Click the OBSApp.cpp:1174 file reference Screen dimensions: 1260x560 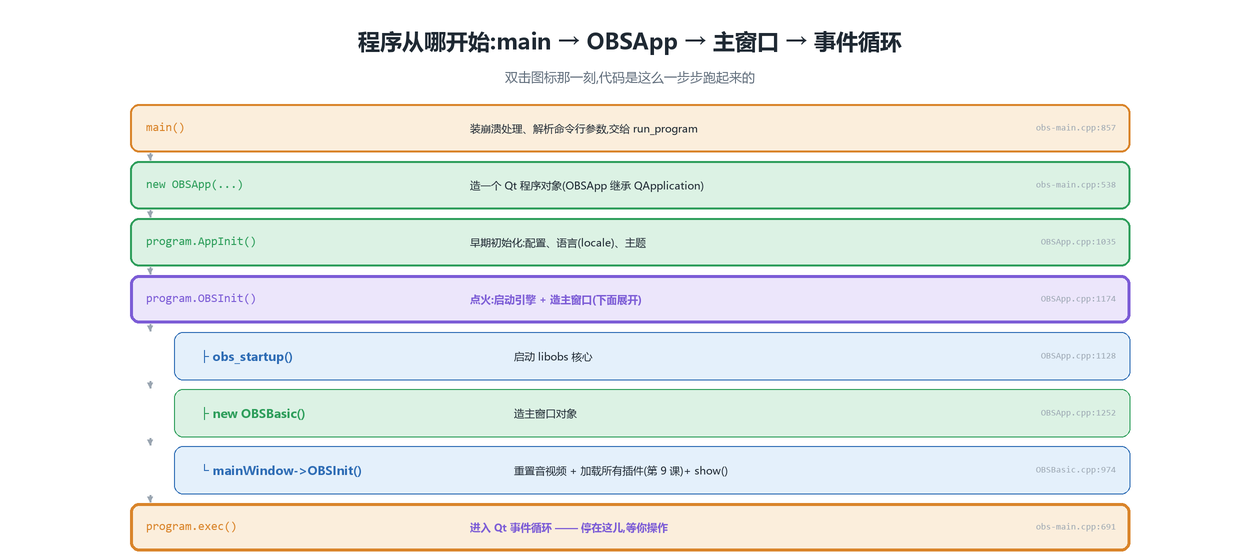coord(1078,299)
